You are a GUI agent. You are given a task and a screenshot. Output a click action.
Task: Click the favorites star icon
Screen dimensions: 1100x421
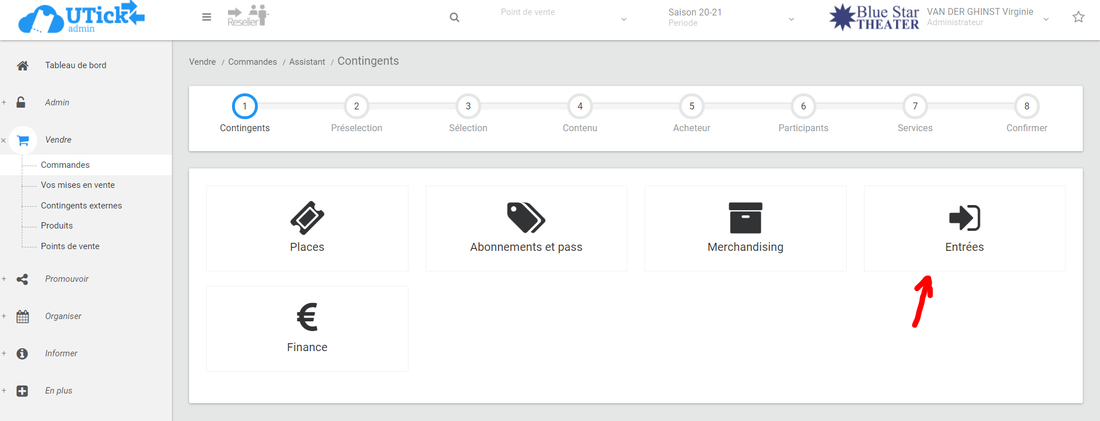(1078, 17)
